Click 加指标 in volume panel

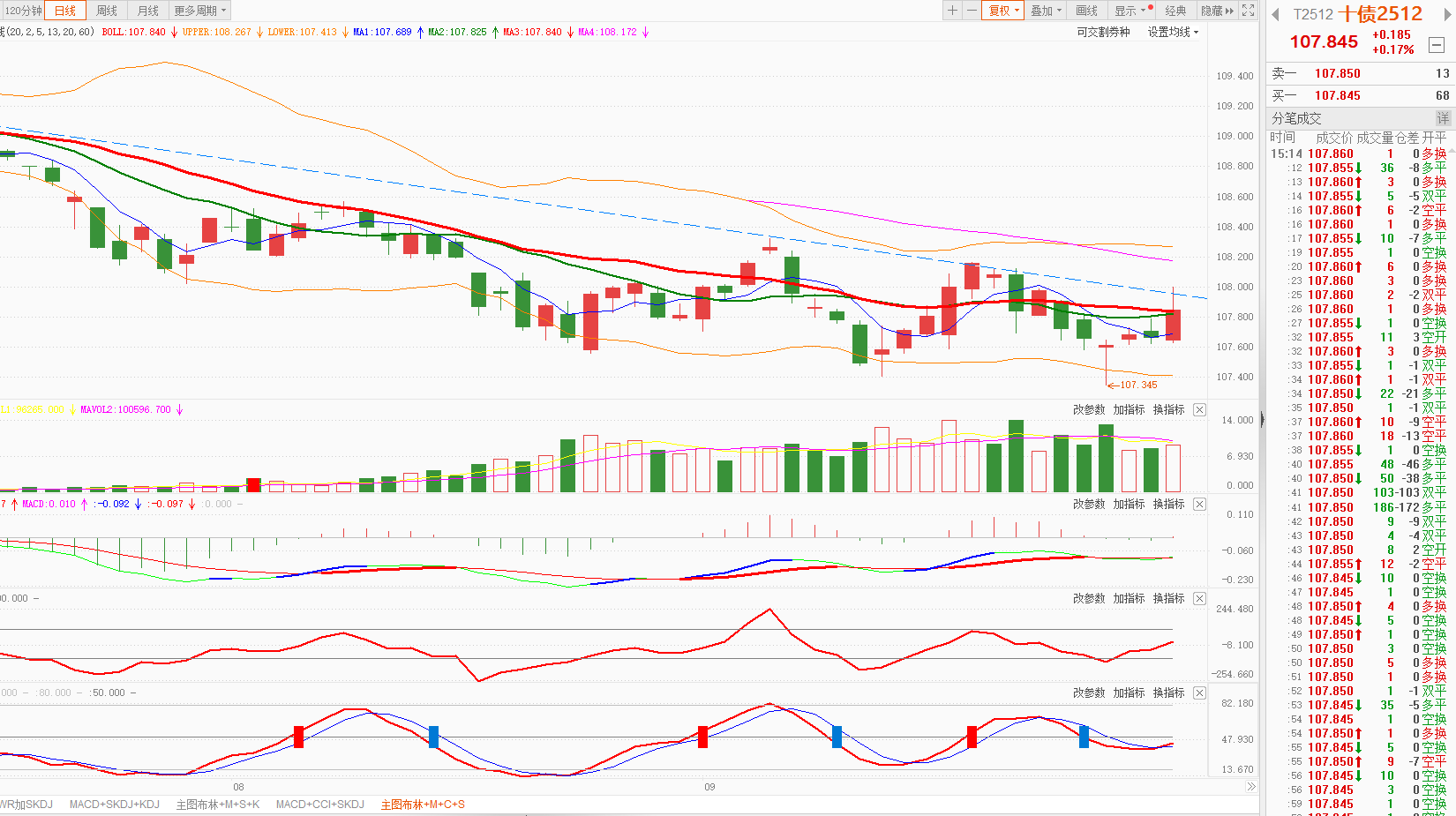click(1129, 409)
